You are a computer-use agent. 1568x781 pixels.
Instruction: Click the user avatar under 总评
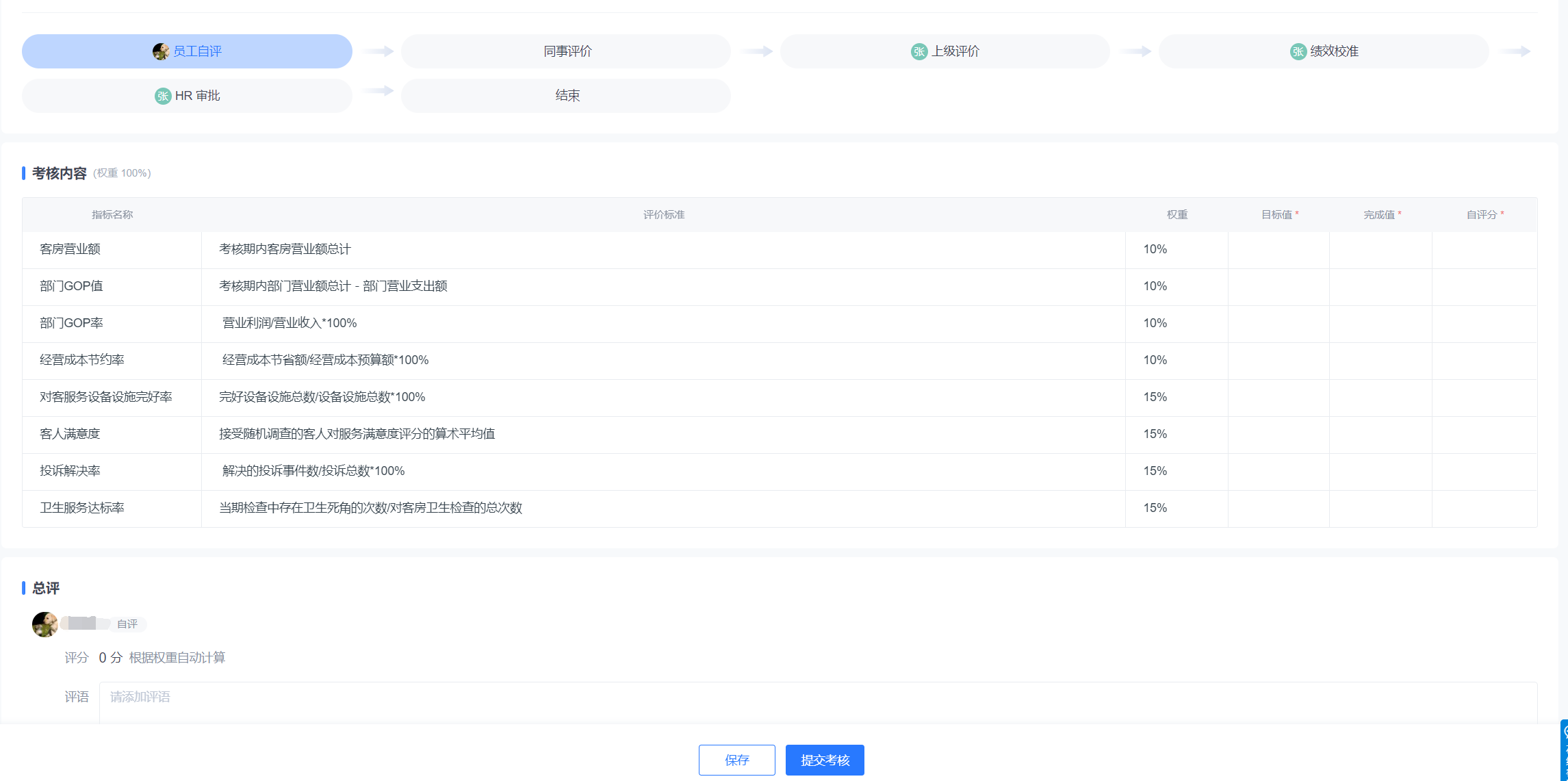point(45,624)
